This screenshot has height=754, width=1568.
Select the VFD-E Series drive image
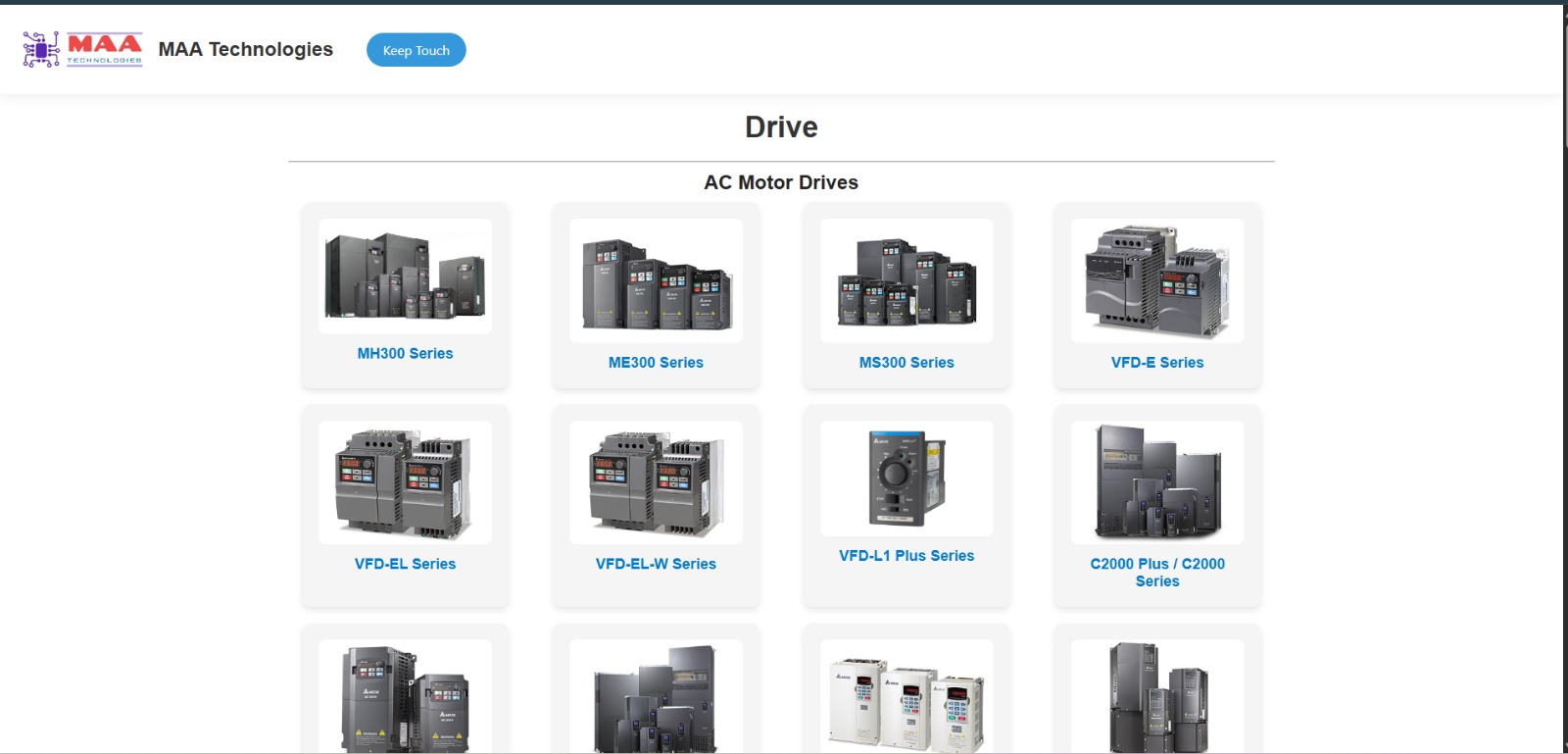(x=1157, y=280)
